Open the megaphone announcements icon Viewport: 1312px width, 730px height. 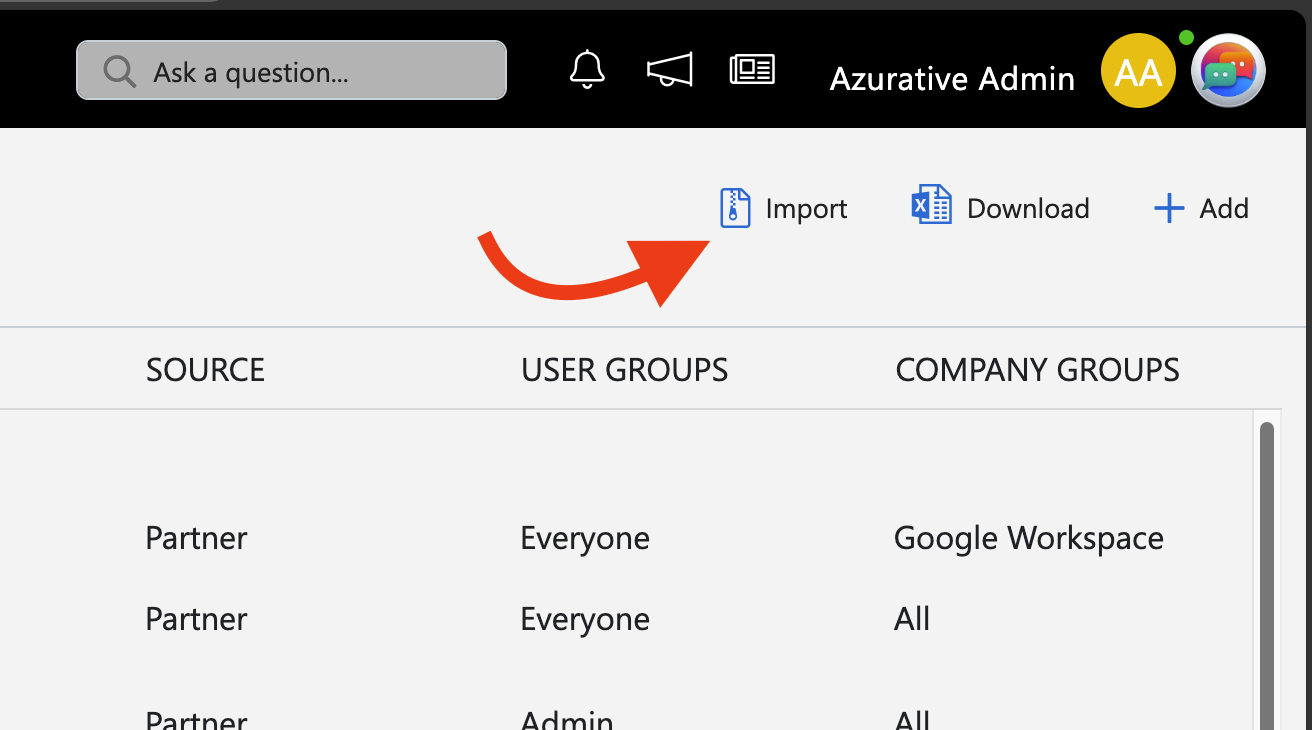coord(669,69)
